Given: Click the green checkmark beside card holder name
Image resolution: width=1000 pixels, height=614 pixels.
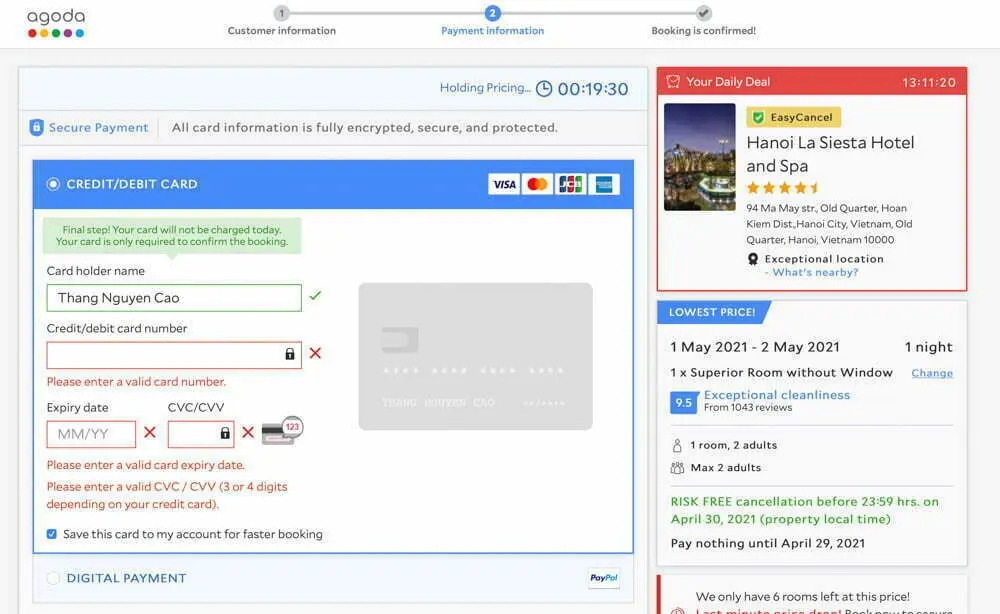Looking at the screenshot, I should [315, 295].
